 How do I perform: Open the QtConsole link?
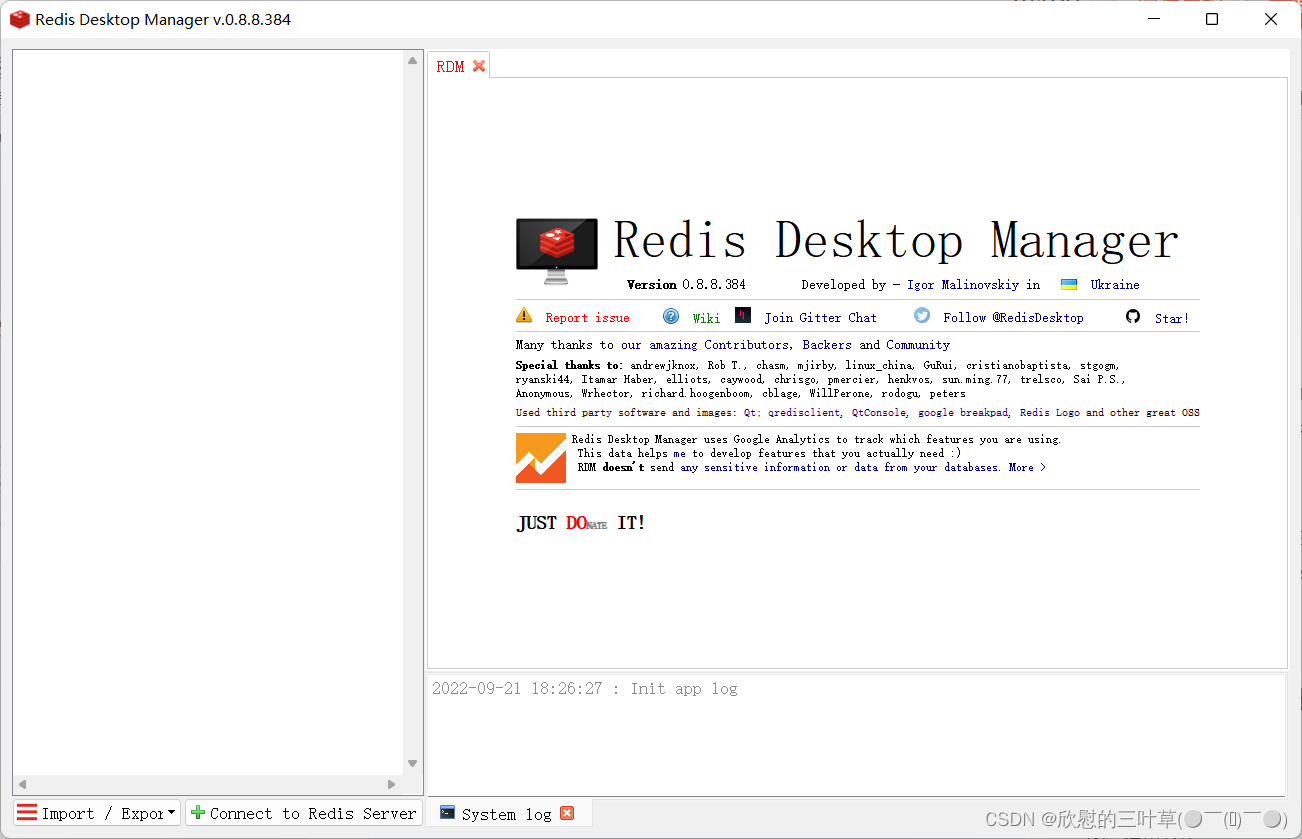pyautogui.click(x=879, y=412)
